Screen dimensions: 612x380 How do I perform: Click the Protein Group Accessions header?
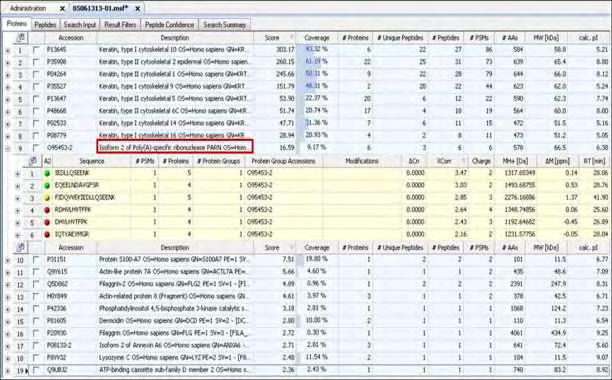tap(283, 161)
